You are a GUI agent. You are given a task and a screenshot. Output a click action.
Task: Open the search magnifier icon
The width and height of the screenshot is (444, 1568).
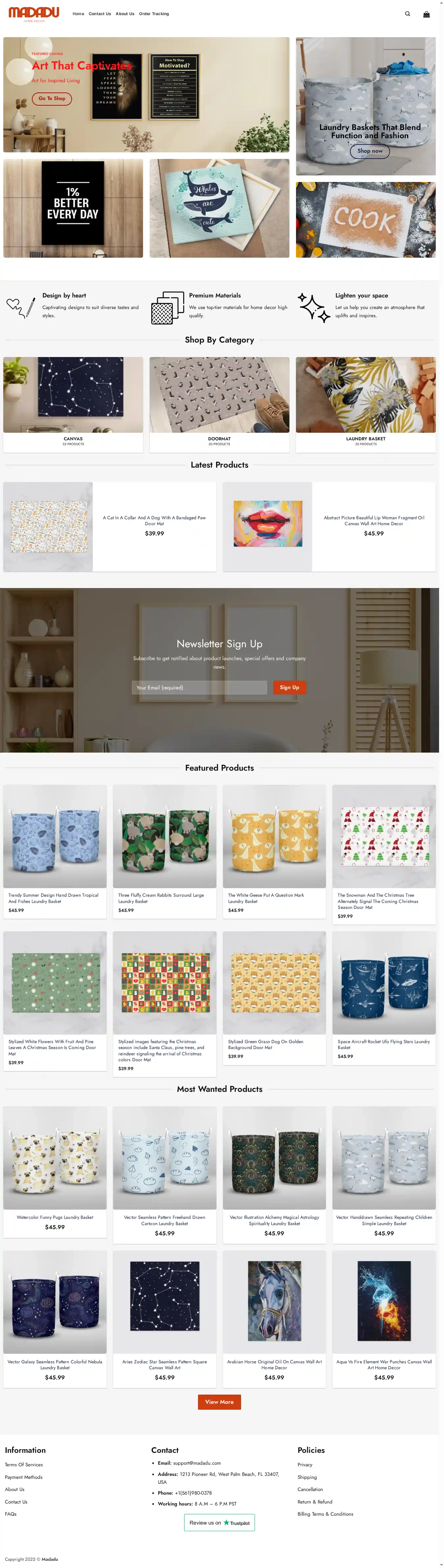point(407,14)
